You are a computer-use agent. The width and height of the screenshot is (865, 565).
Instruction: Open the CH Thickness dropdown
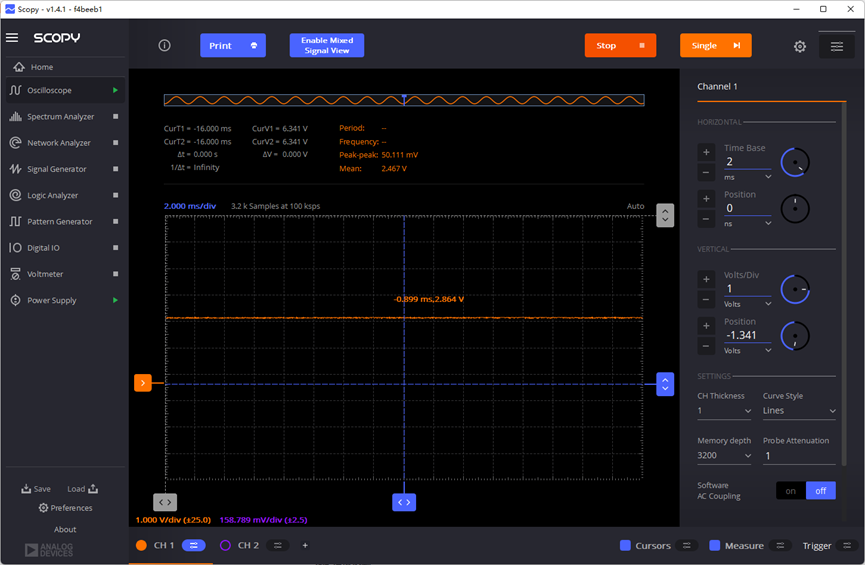pyautogui.click(x=724, y=411)
